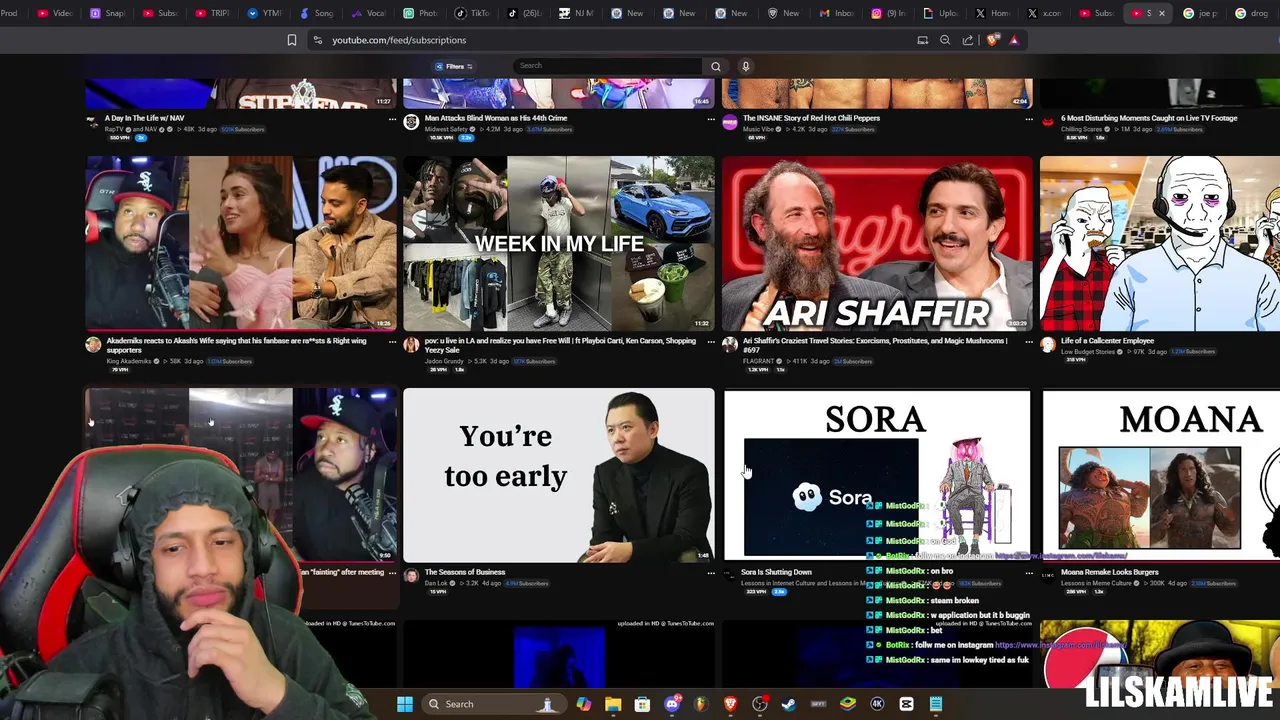
Task: Open options menu for Sora Is Shutting Down
Action: (1029, 573)
